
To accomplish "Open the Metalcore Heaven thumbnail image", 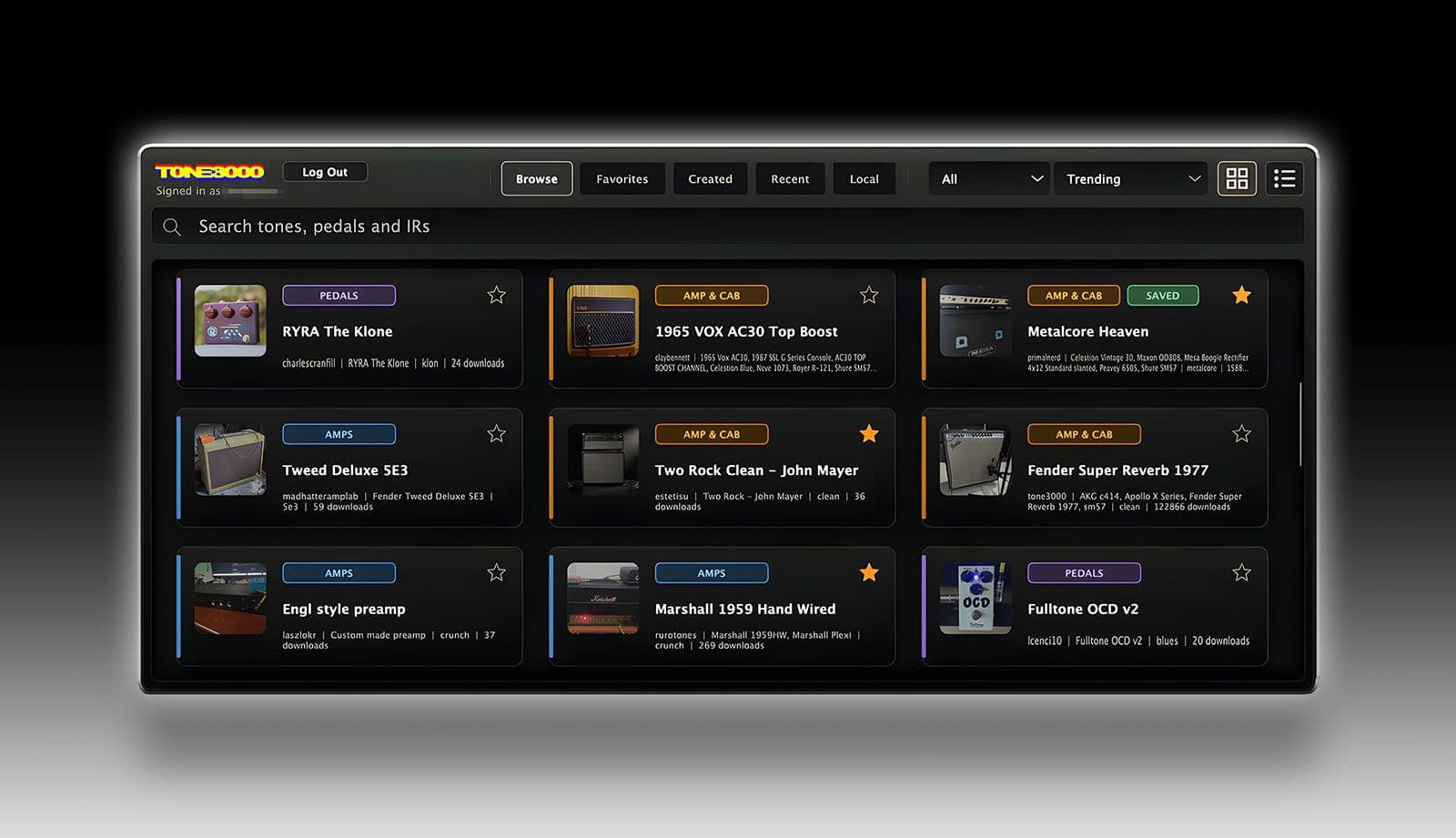I will click(x=976, y=320).
